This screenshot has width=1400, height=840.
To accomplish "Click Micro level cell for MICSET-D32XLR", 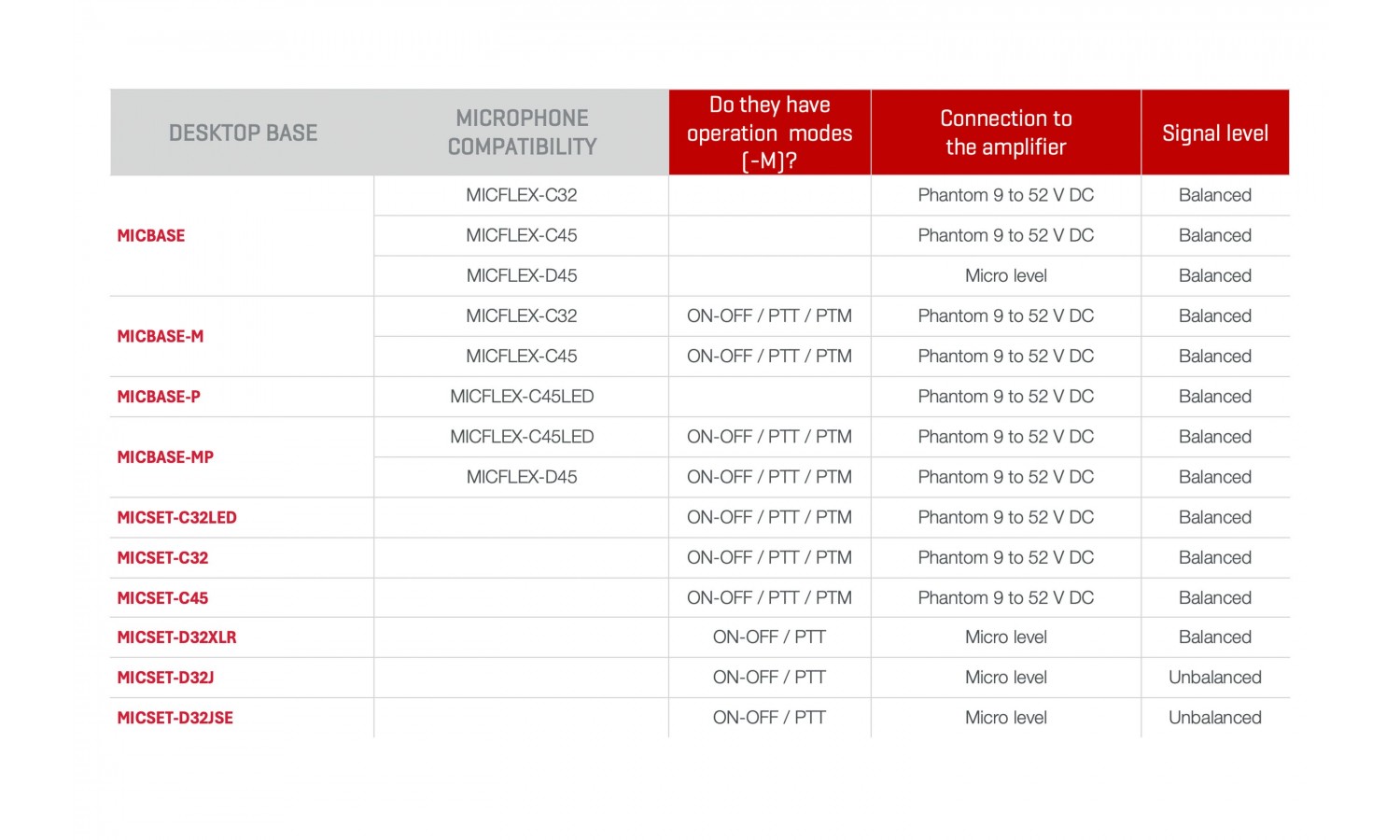I will (x=1006, y=637).
